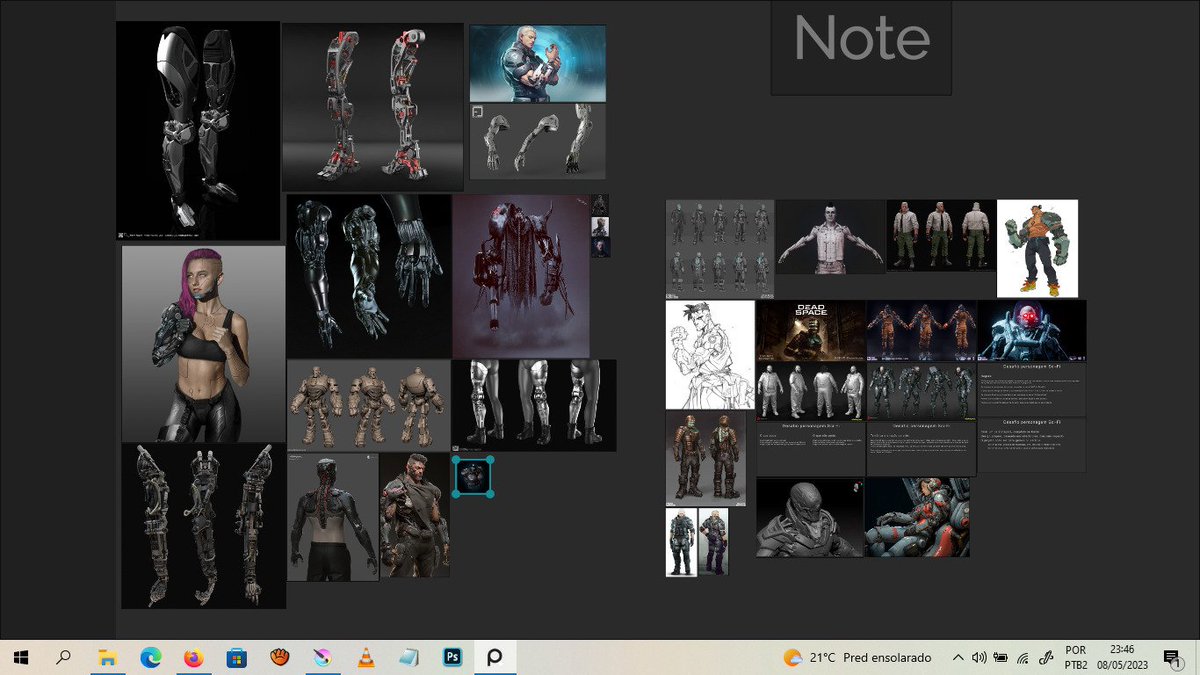This screenshot has height=675, width=1200.
Task: Select the Dead Space poster reference image
Action: click(810, 330)
